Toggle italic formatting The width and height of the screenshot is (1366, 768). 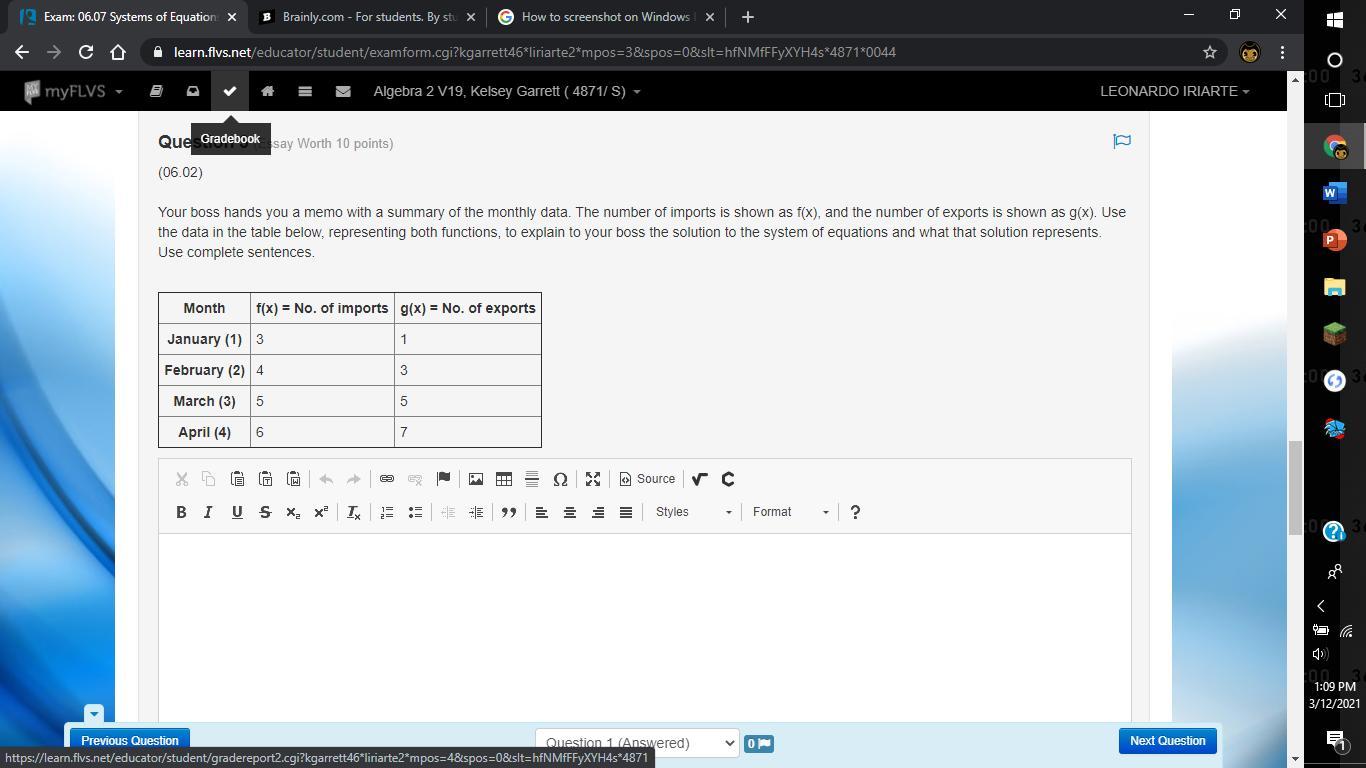point(208,512)
